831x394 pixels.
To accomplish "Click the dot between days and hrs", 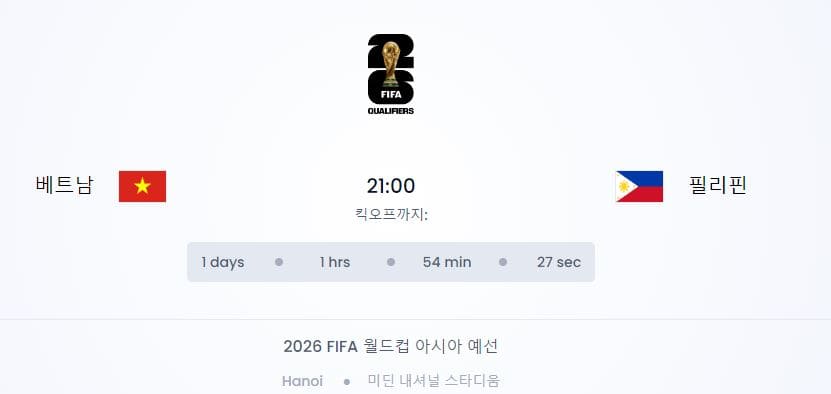I will pyautogui.click(x=279, y=262).
